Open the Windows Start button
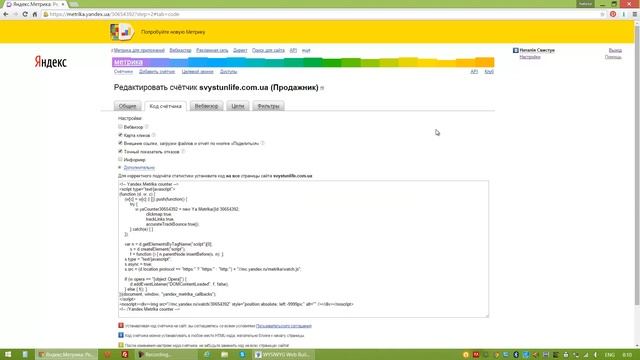 (8, 354)
